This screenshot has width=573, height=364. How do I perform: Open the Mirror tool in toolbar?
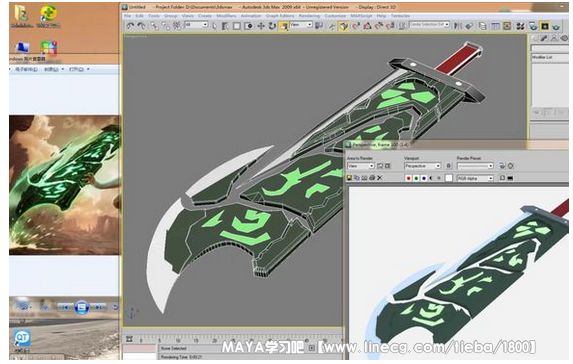(x=458, y=26)
